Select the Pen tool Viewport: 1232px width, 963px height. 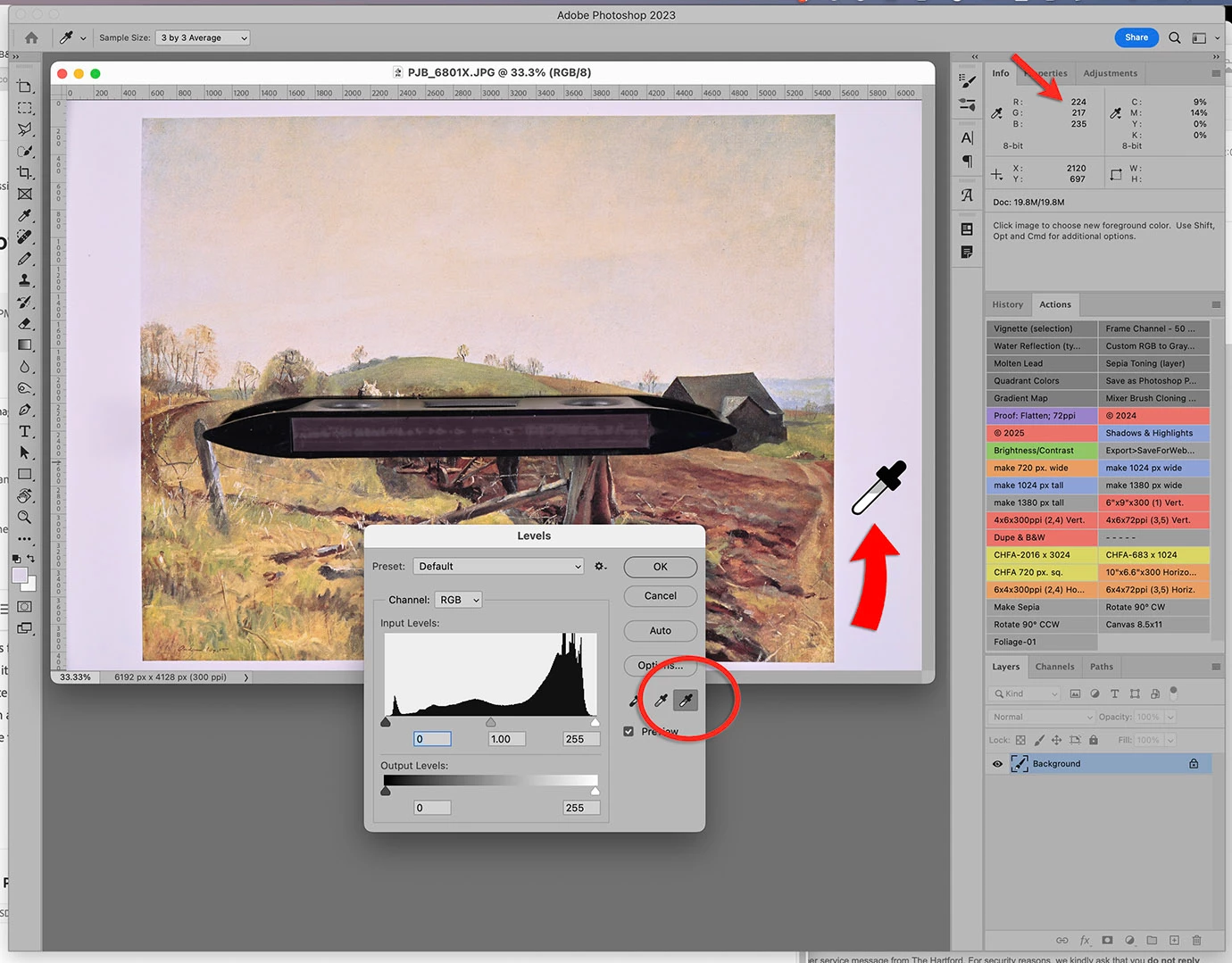(x=25, y=410)
